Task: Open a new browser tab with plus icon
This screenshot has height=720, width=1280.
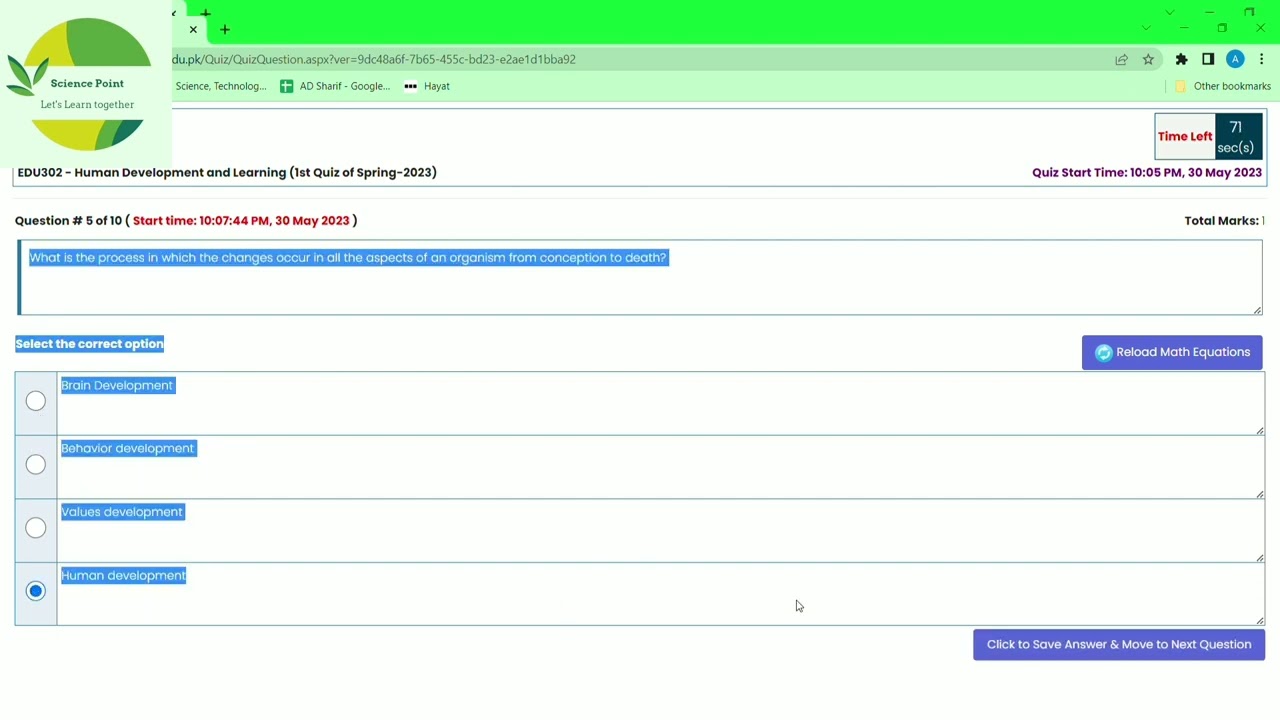Action: tap(225, 30)
